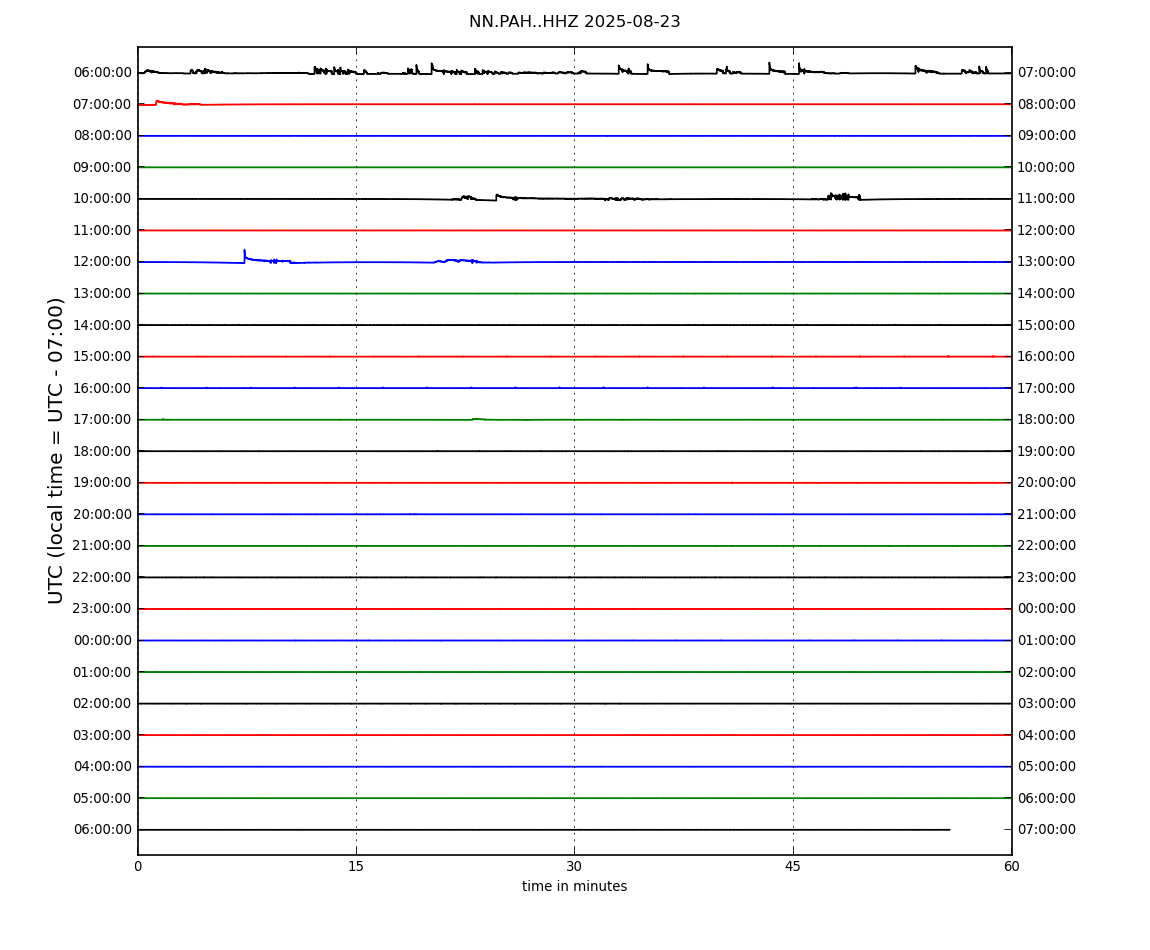Click the plot title NN.PAH..HHZ 2025-08-23
The height and width of the screenshot is (950, 1150).
click(x=574, y=22)
